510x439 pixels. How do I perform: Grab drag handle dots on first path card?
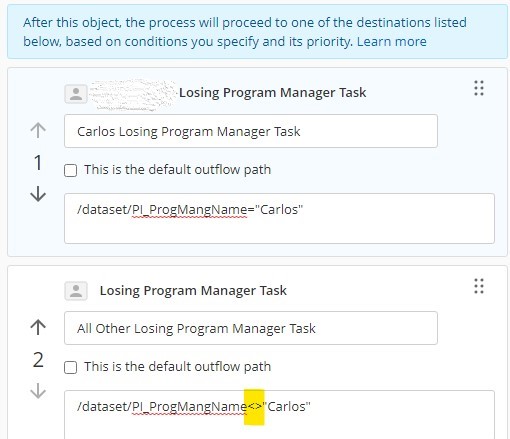pyautogui.click(x=479, y=88)
